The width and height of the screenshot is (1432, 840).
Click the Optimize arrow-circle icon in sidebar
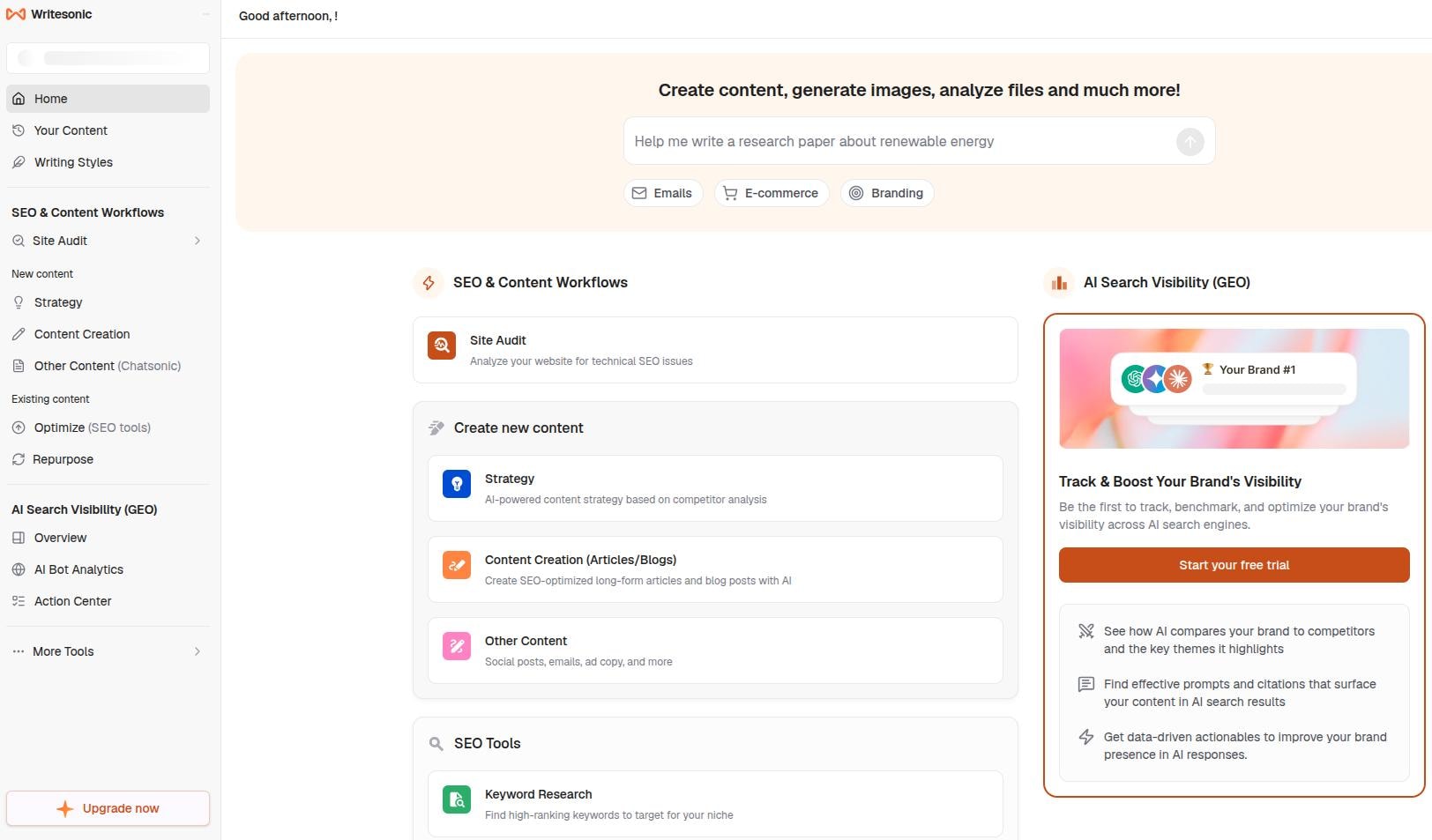click(19, 427)
